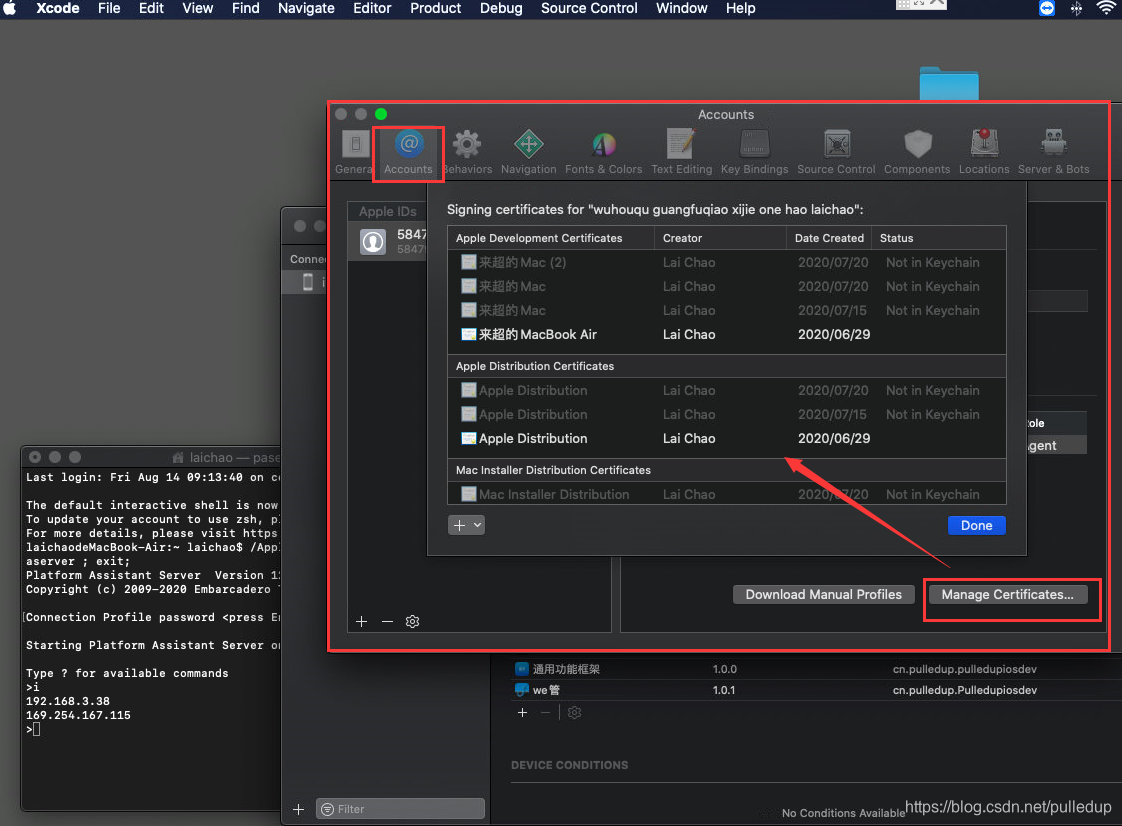Click the Filter field in Devices window
This screenshot has width=1122, height=826.
coord(400,809)
